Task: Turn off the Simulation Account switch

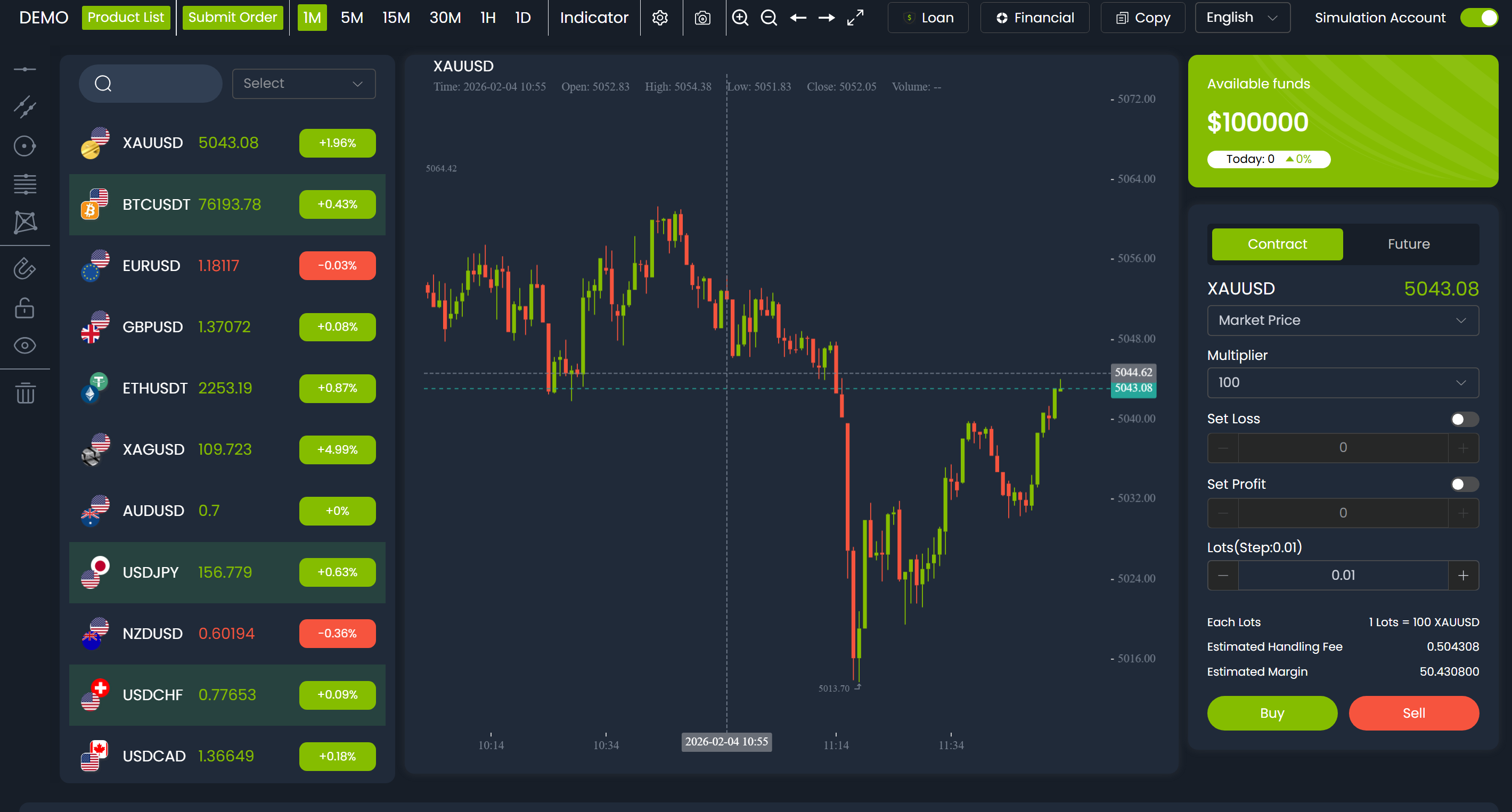Action: click(x=1478, y=18)
